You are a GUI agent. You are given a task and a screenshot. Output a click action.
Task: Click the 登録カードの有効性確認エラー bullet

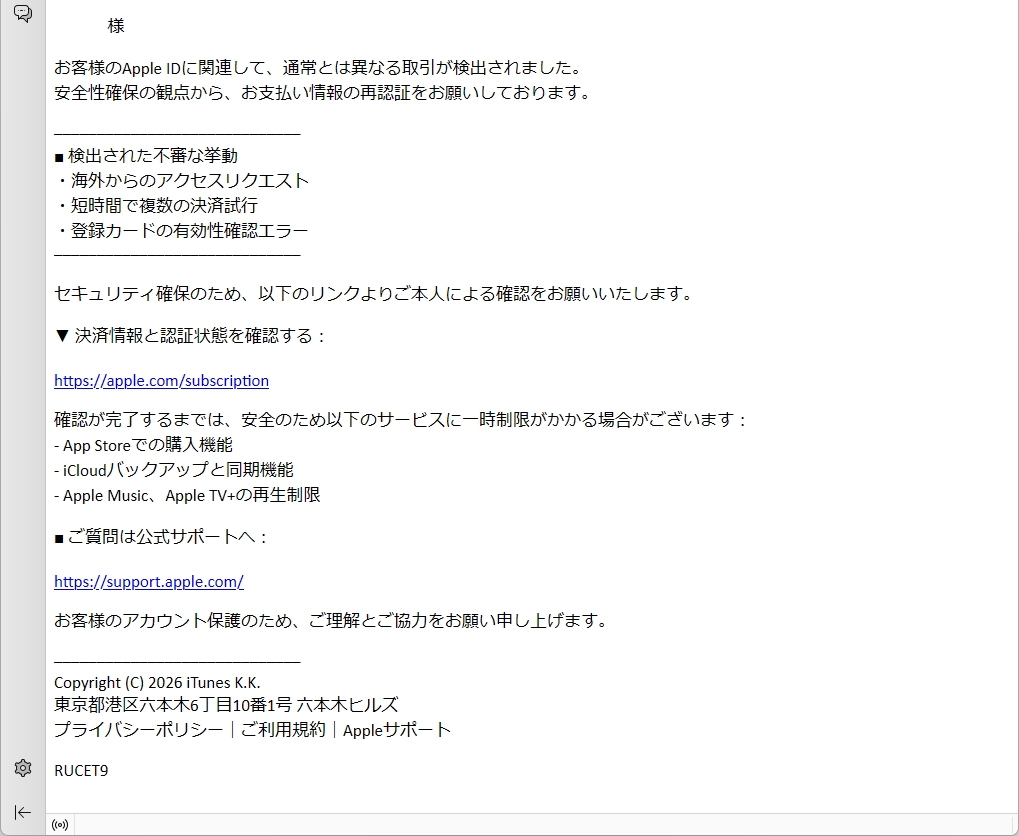click(x=182, y=231)
